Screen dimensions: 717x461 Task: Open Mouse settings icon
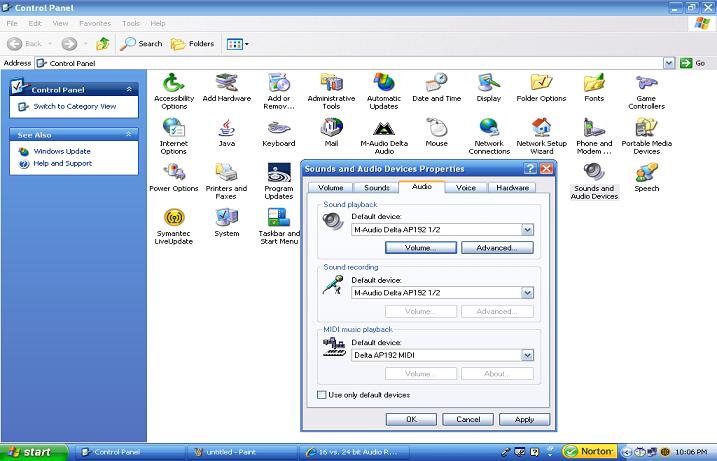(437, 132)
